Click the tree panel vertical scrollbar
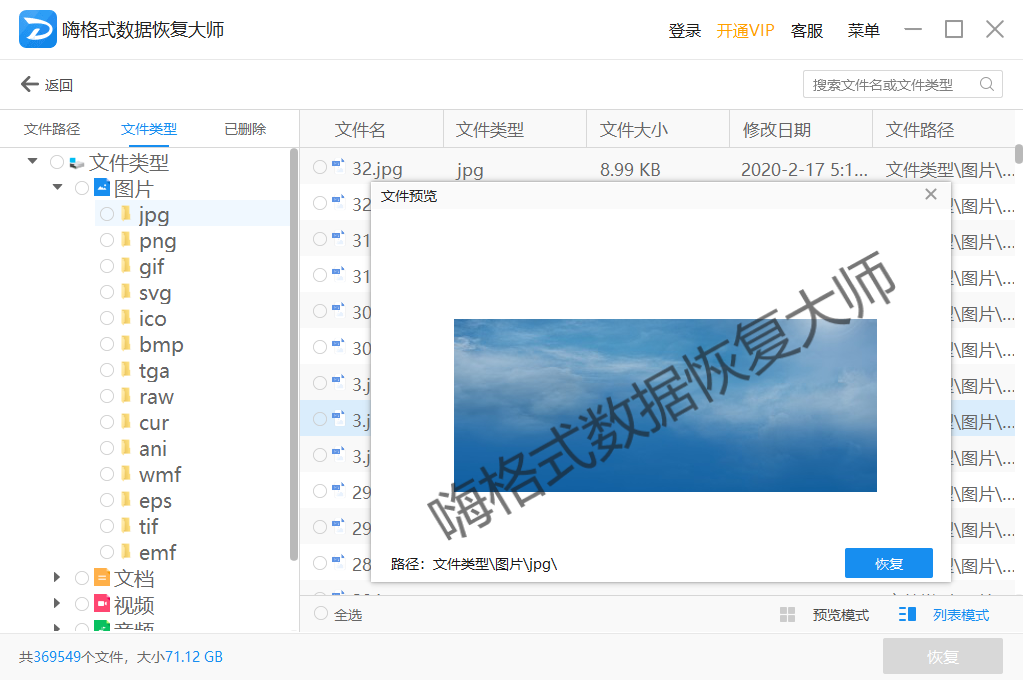Viewport: 1023px width, 680px height. 294,354
